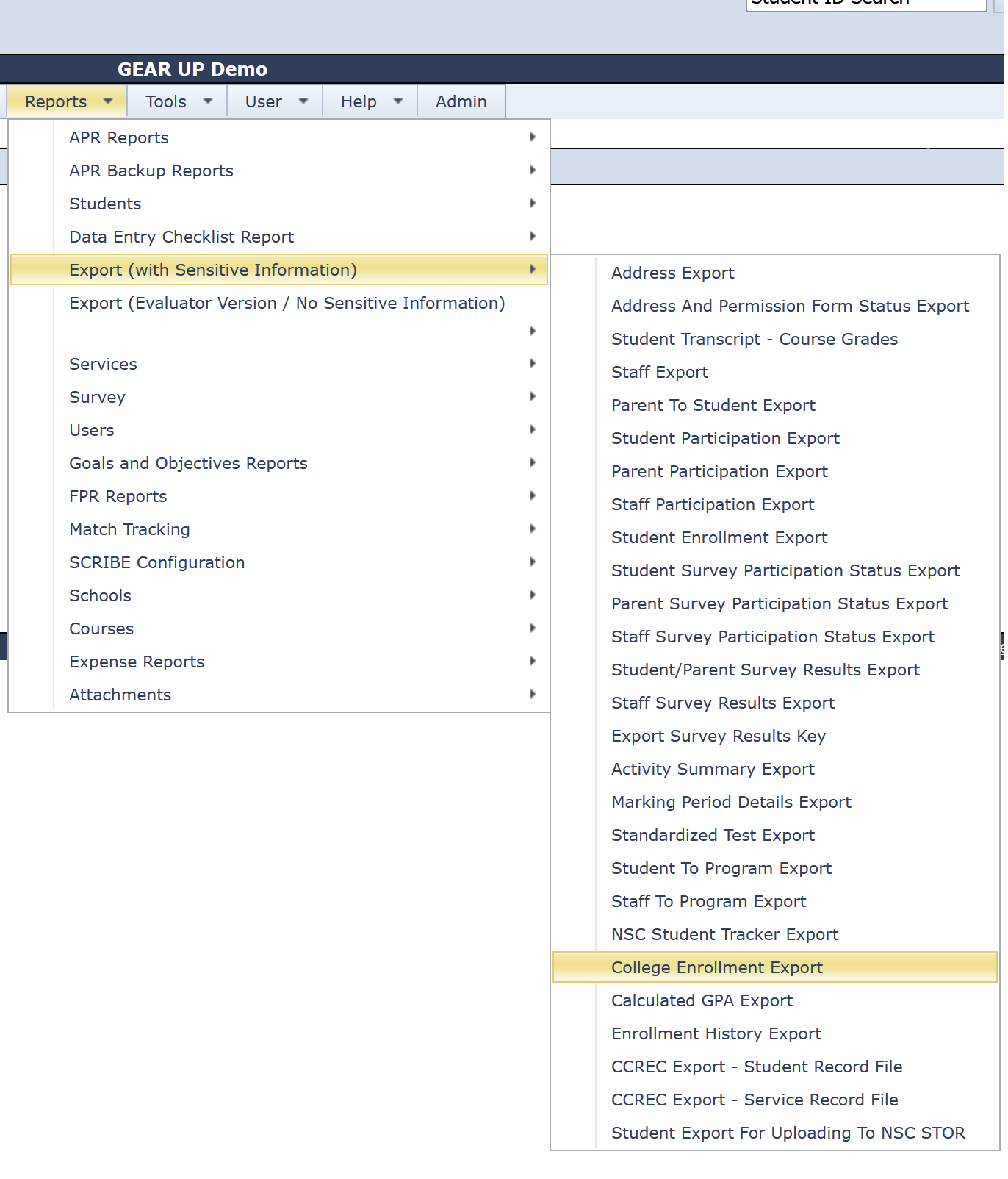This screenshot has width=1008, height=1179.
Task: Select Data Entry Checklist Report
Action: click(278, 237)
